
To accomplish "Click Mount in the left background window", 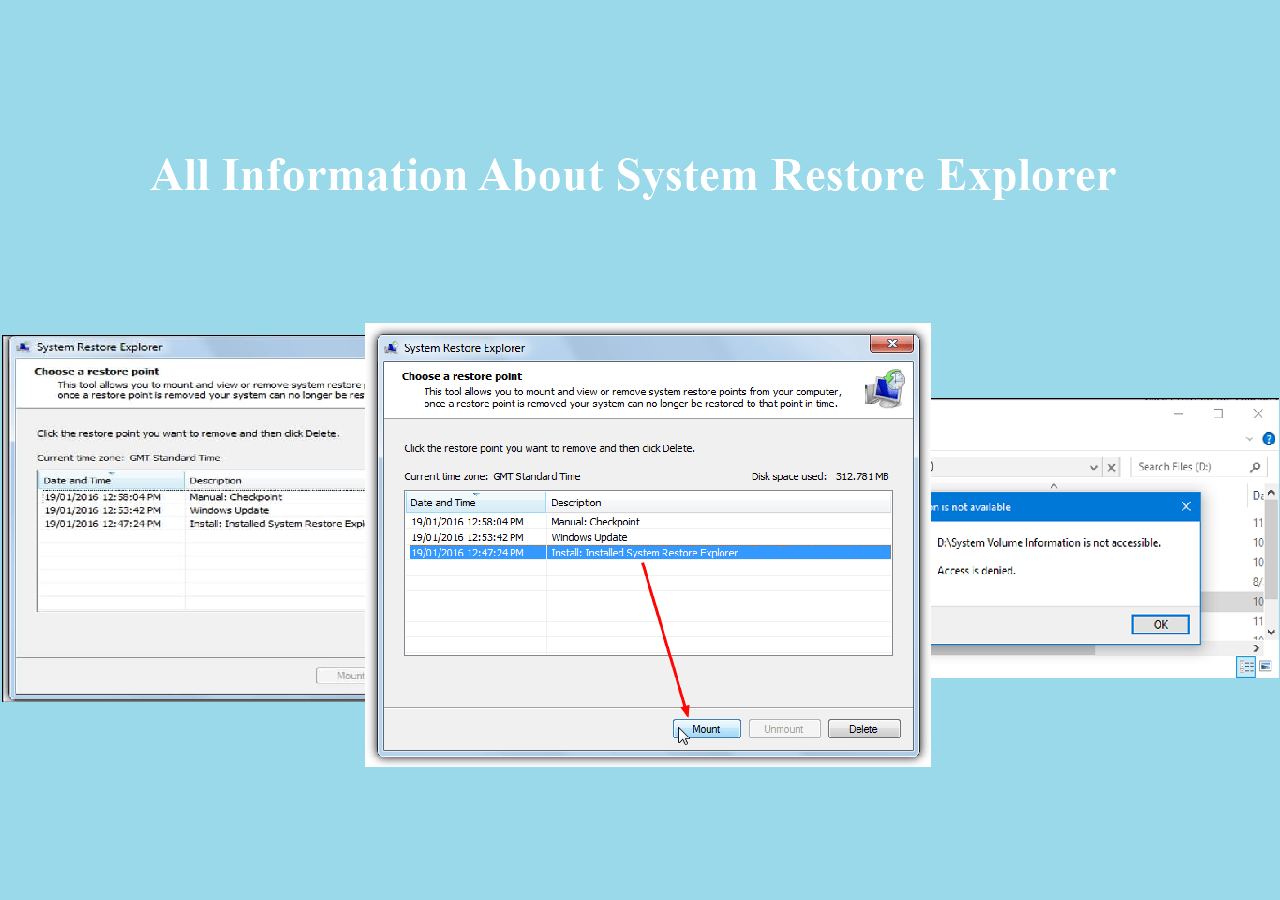I will coord(341,675).
